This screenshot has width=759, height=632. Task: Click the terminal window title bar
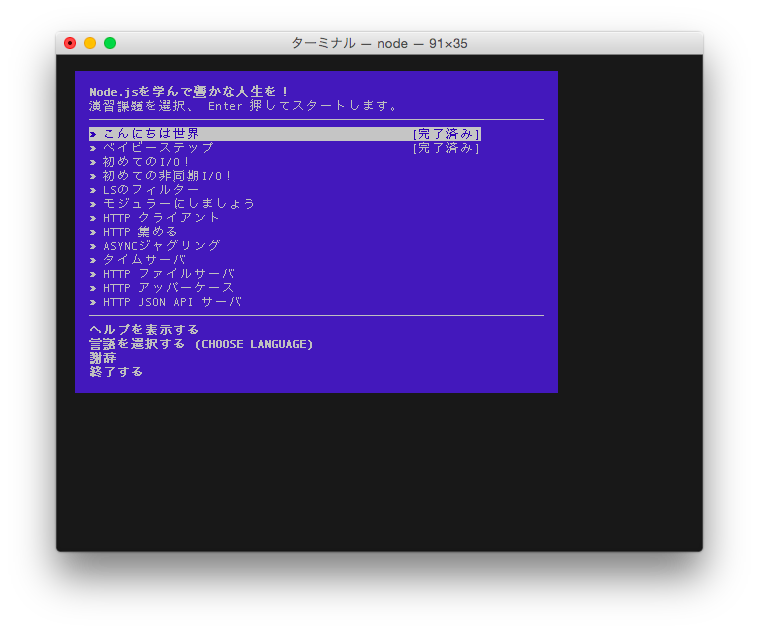click(x=379, y=43)
